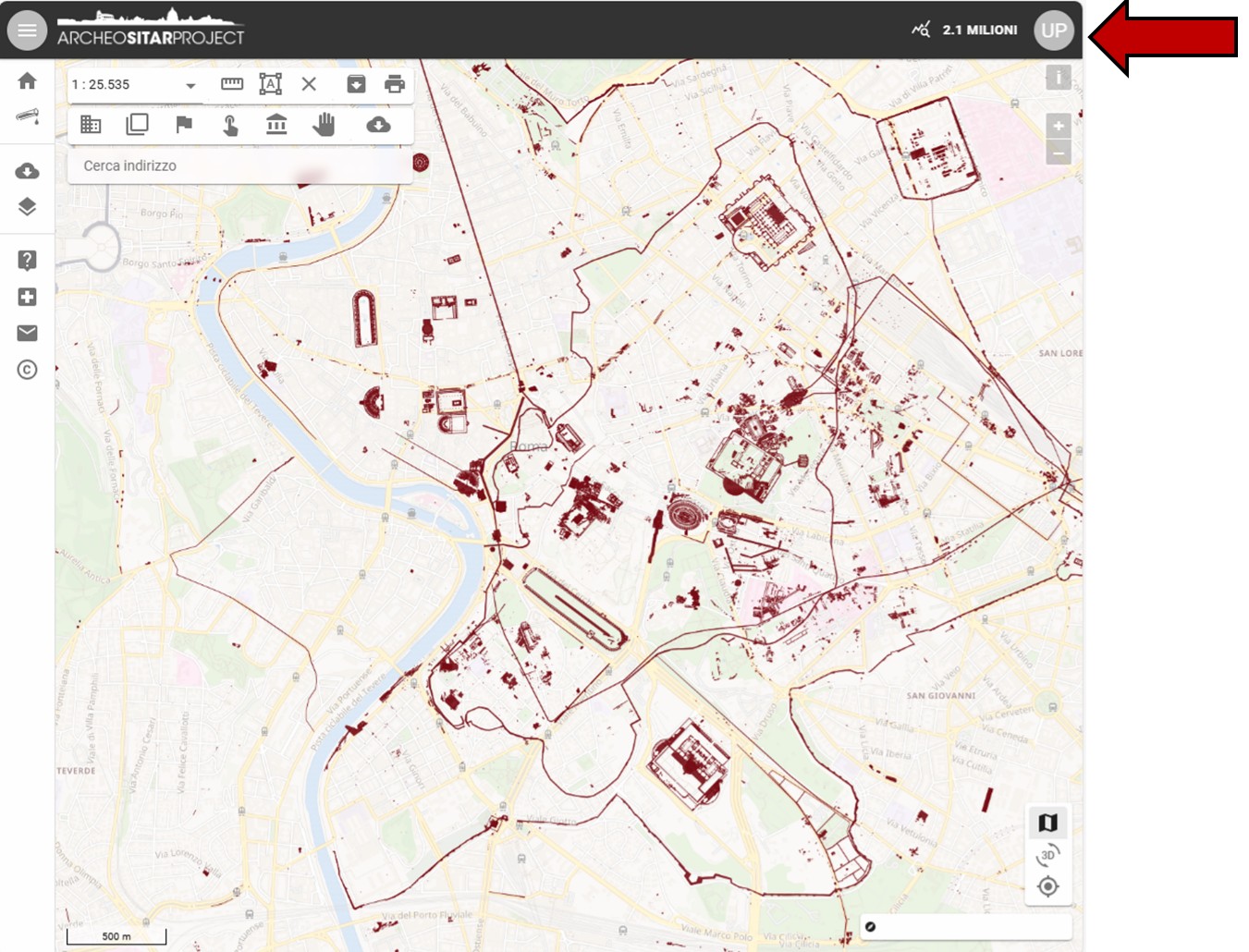
Task: Open the layers panel icon
Action: click(x=27, y=207)
